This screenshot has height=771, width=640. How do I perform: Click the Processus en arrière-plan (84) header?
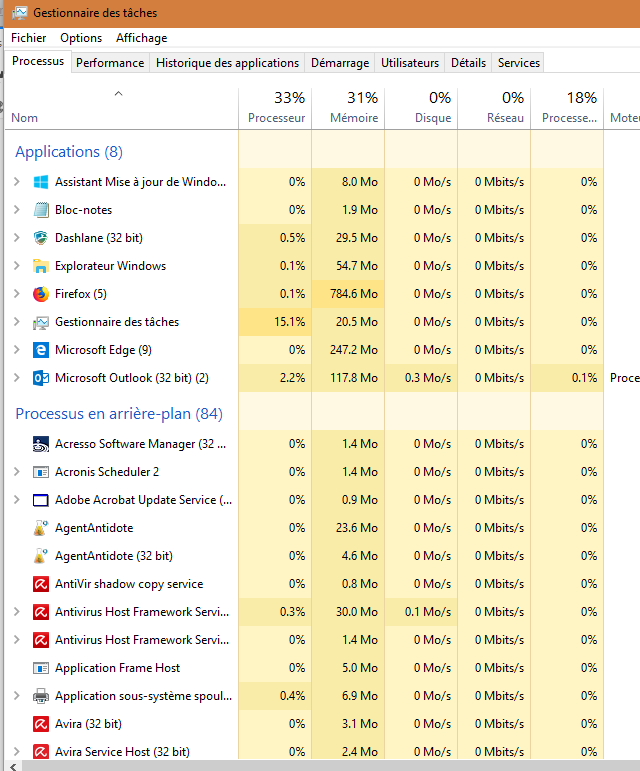119,414
